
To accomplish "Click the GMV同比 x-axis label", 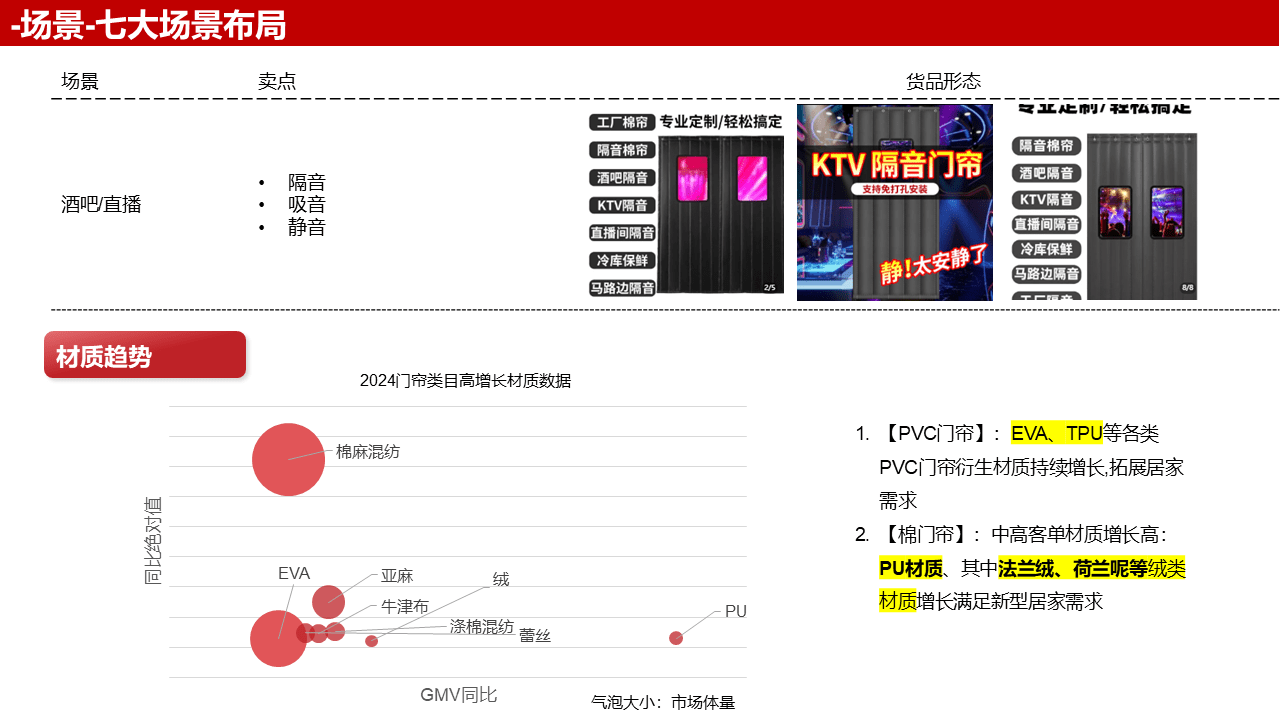I will pyautogui.click(x=458, y=695).
